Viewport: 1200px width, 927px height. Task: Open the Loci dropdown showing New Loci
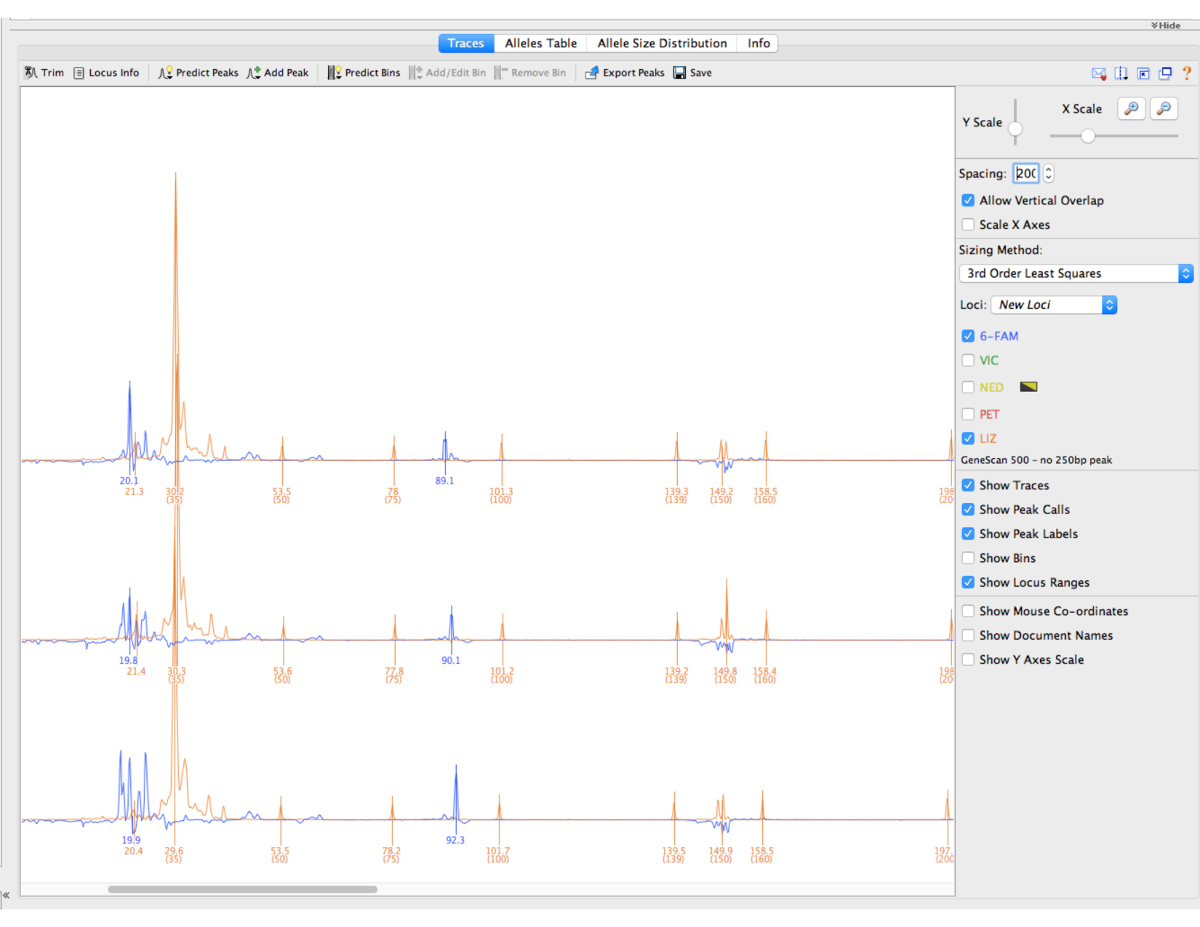point(1053,305)
